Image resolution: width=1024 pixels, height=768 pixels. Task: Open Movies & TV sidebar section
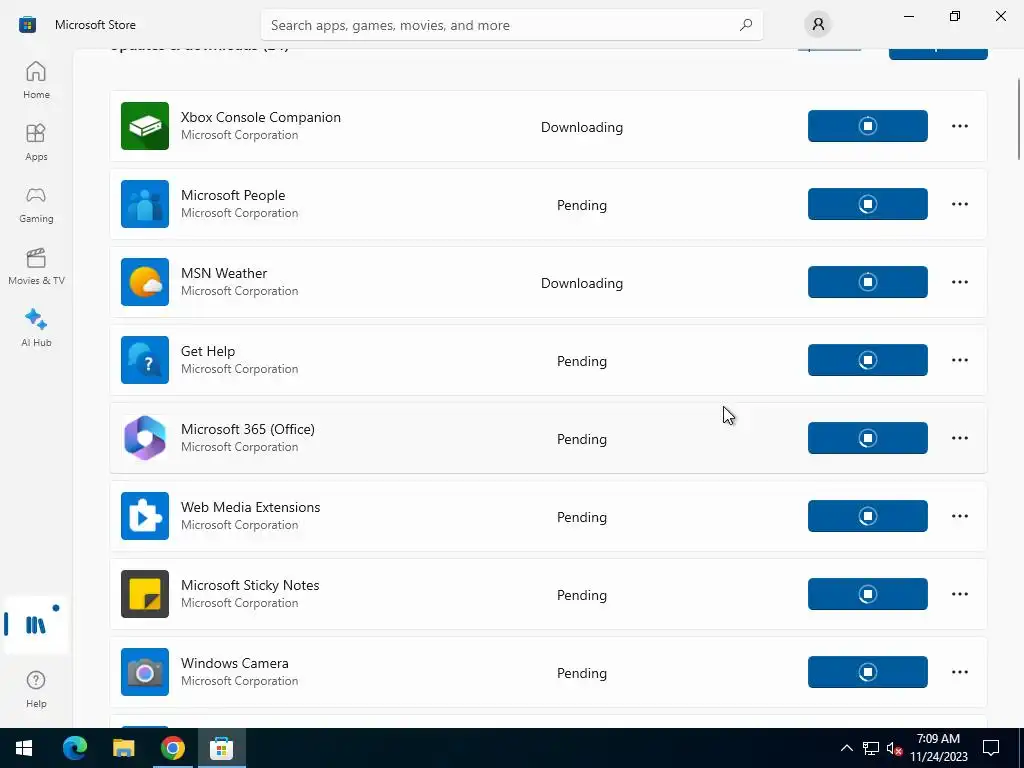pos(36,266)
